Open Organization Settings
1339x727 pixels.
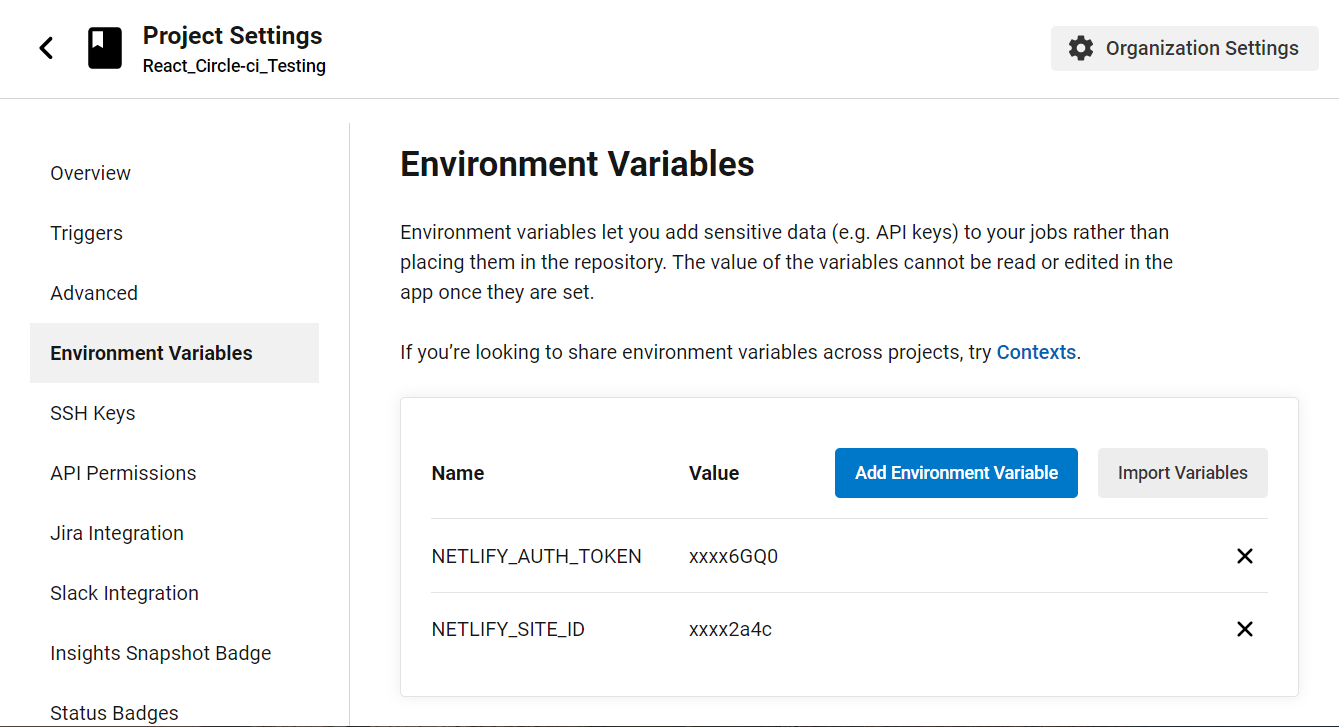1185,48
